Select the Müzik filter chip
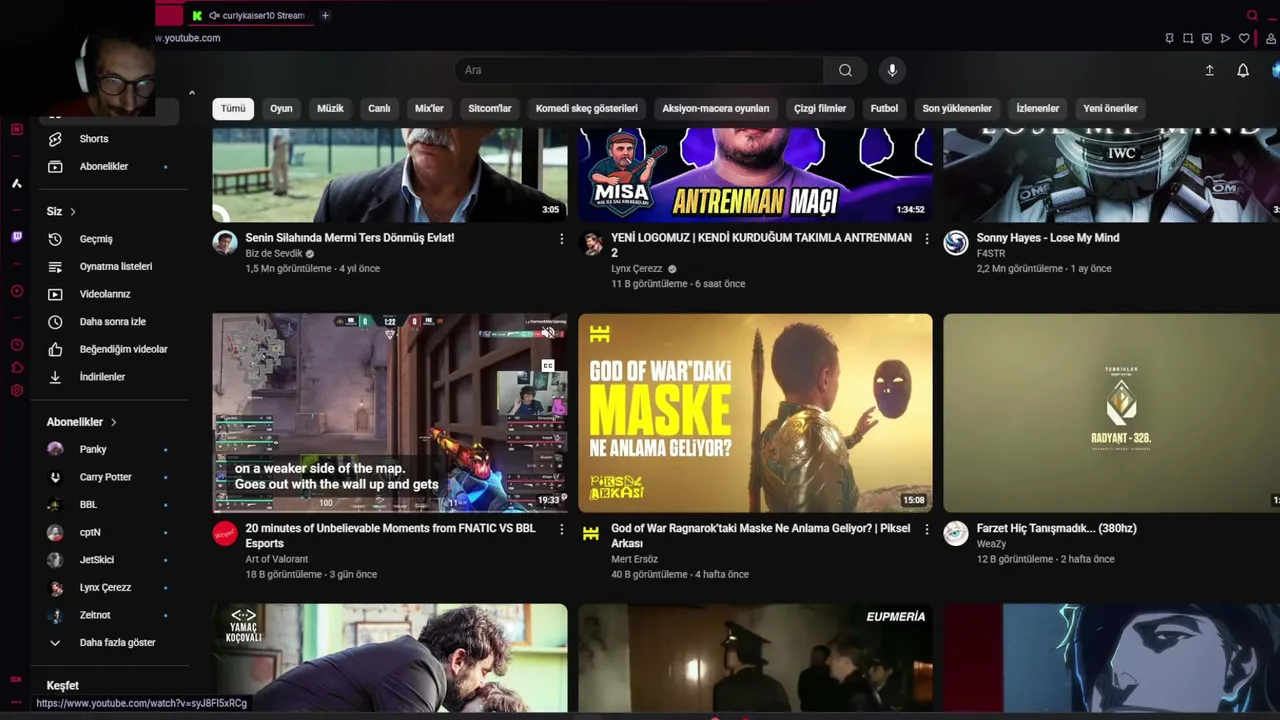Viewport: 1280px width, 720px height. click(x=330, y=108)
